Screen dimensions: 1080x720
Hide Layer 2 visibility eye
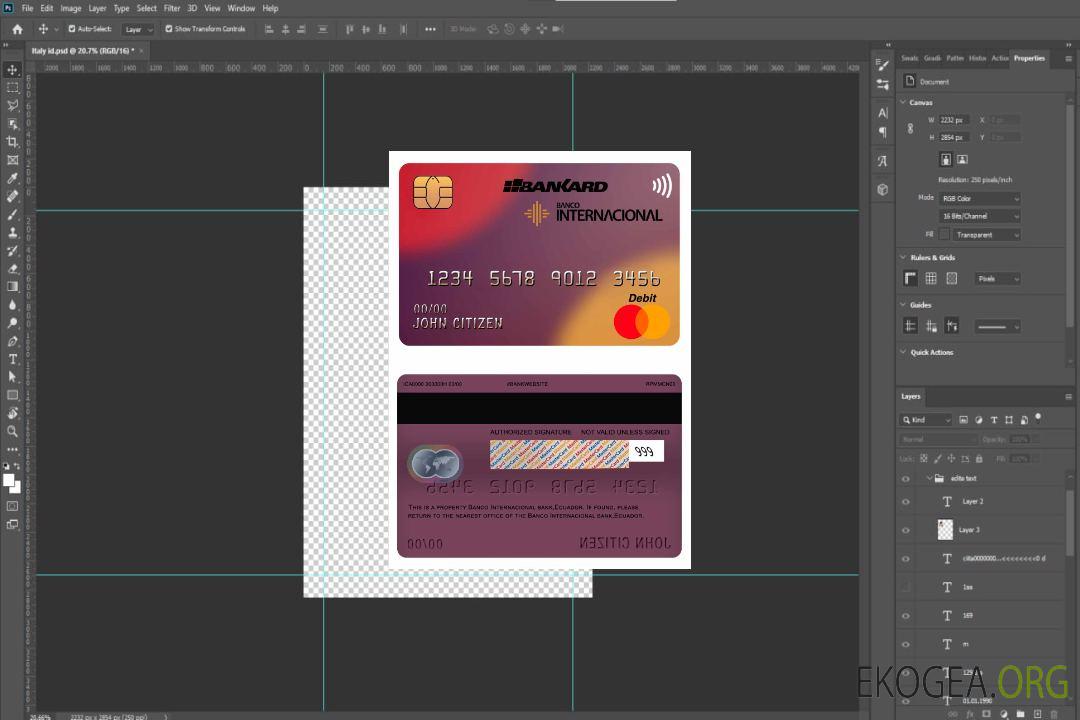click(x=906, y=502)
